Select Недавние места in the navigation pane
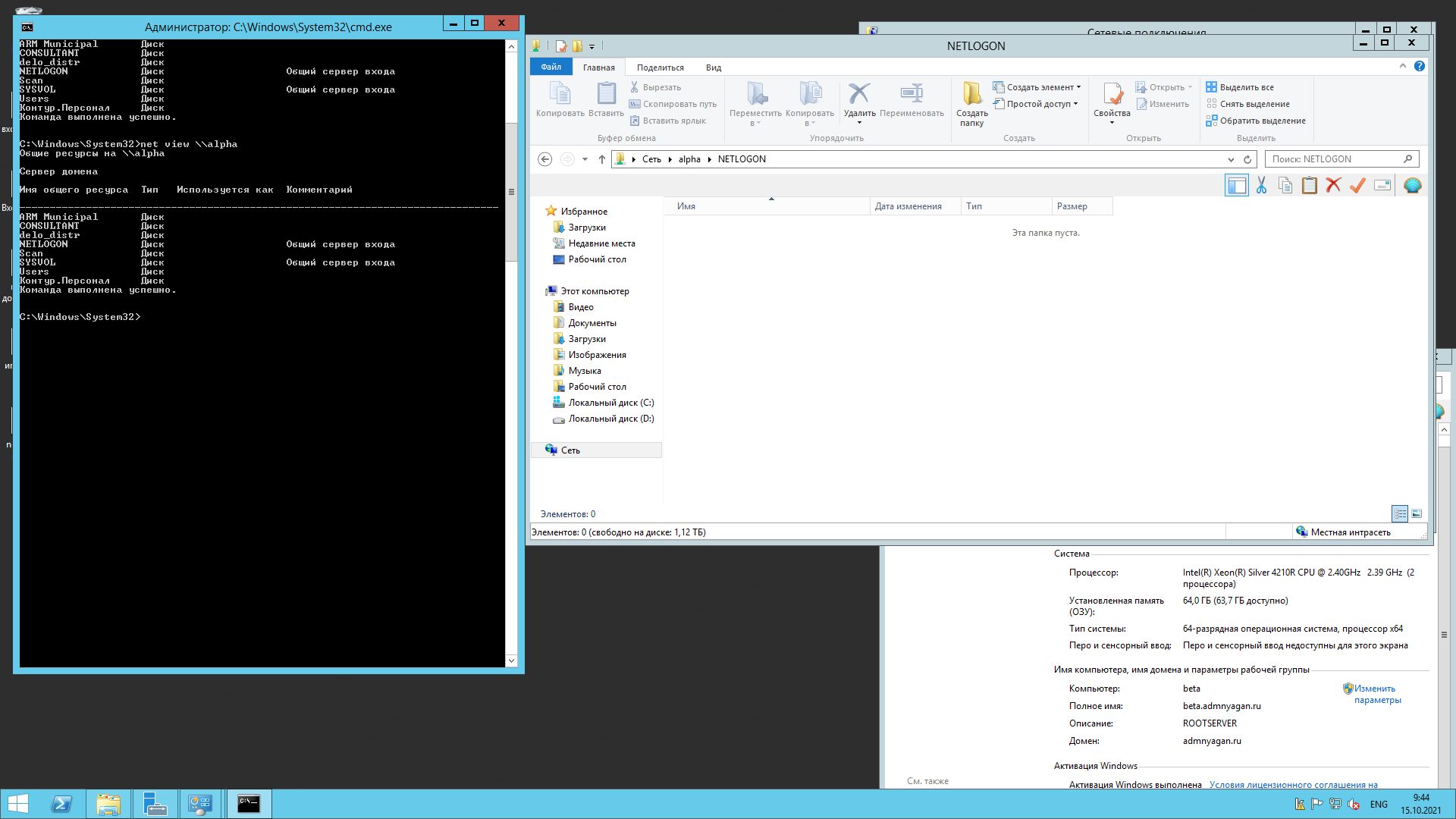 (594, 243)
